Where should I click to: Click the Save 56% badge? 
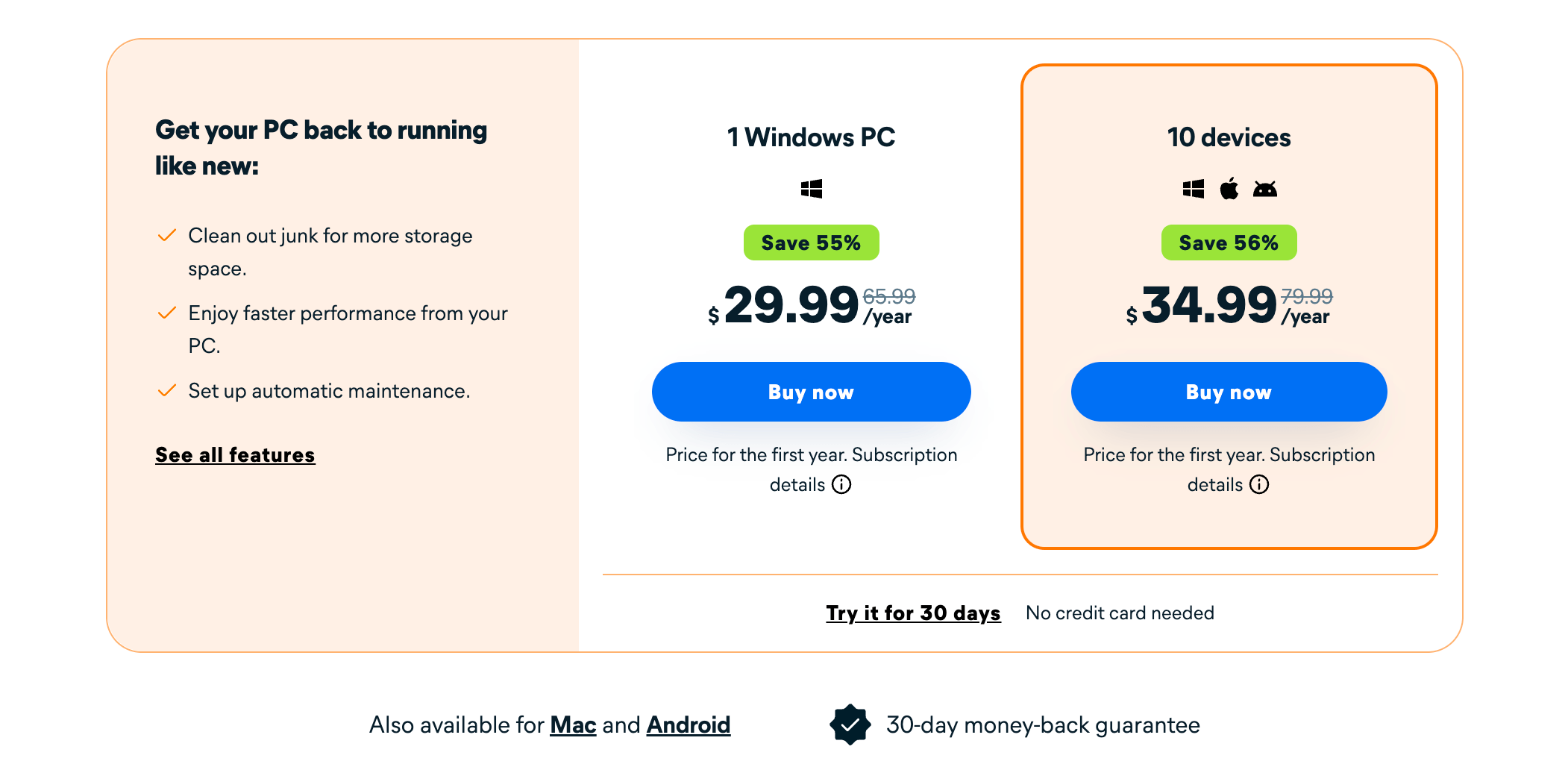pos(1229,242)
